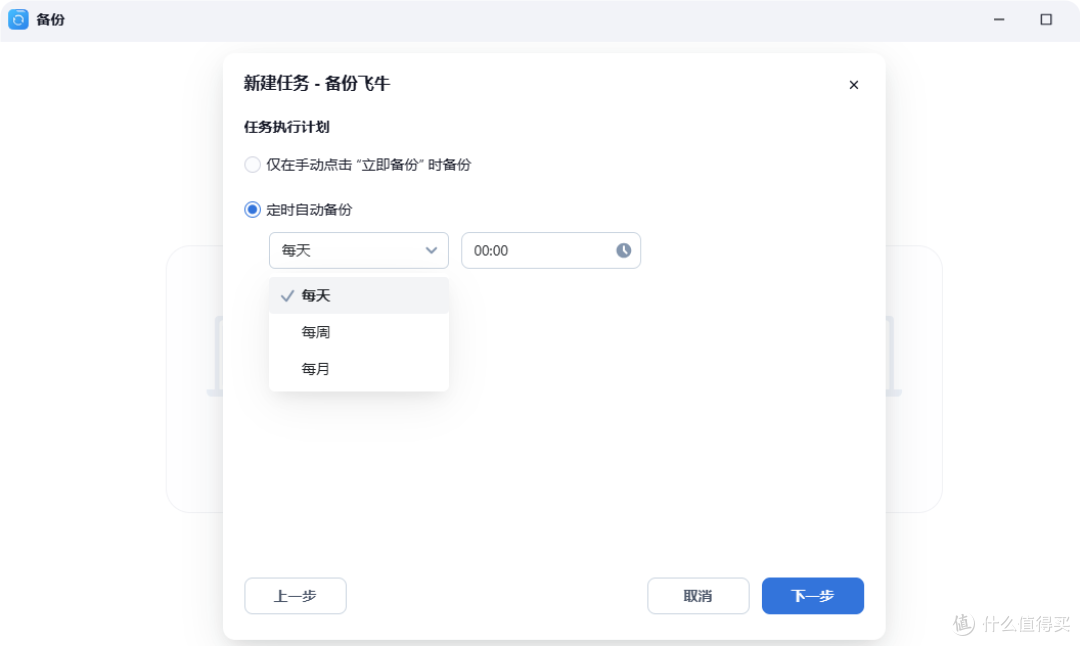Viewport: 1080px width, 646px height.
Task: Minimize the 备份 application window
Action: click(x=997, y=18)
